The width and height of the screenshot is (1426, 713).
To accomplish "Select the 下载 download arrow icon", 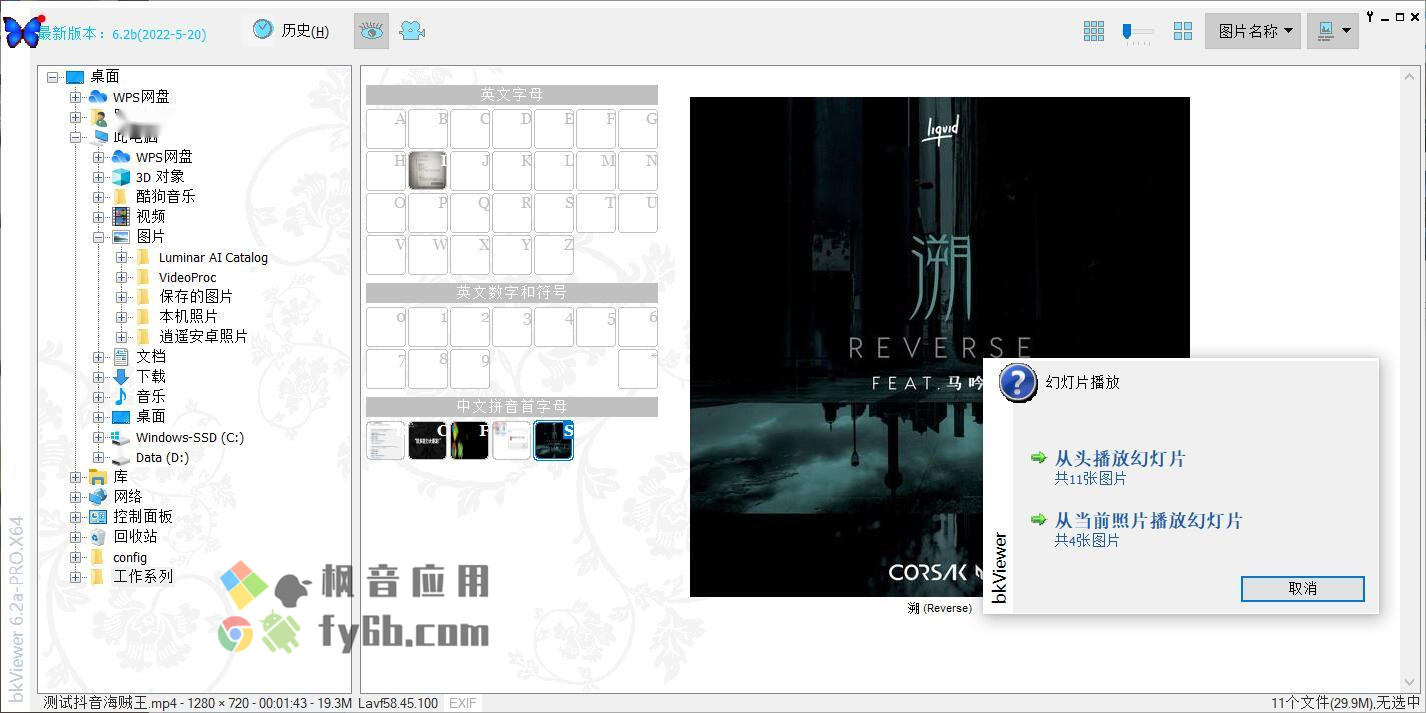I will pyautogui.click(x=121, y=377).
